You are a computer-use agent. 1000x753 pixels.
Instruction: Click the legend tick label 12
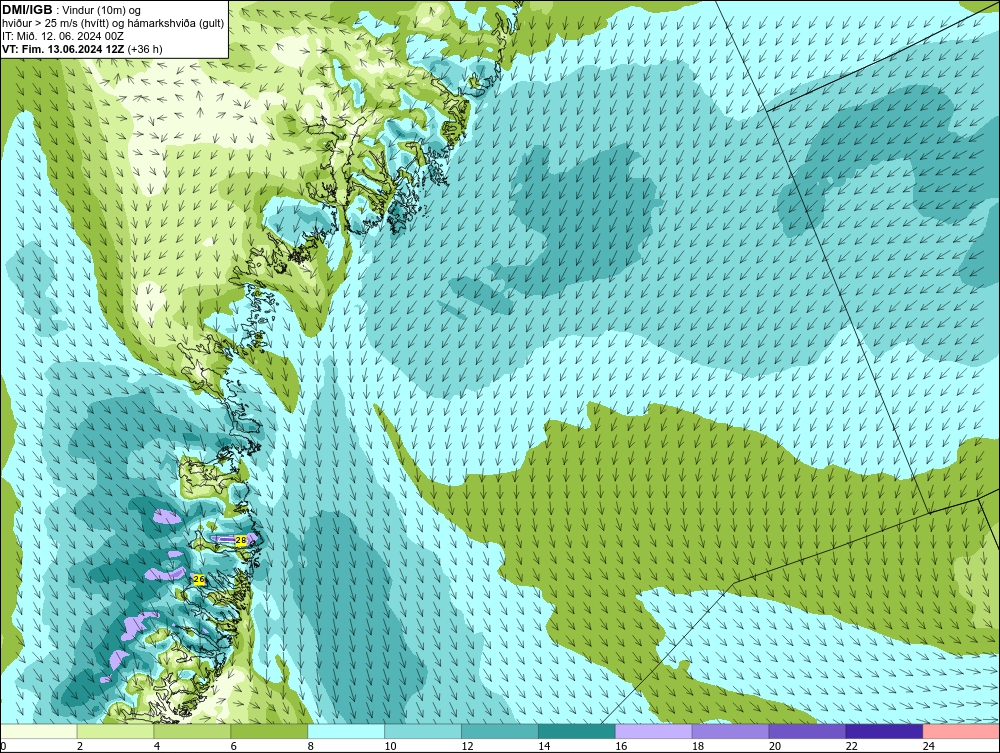click(x=467, y=746)
